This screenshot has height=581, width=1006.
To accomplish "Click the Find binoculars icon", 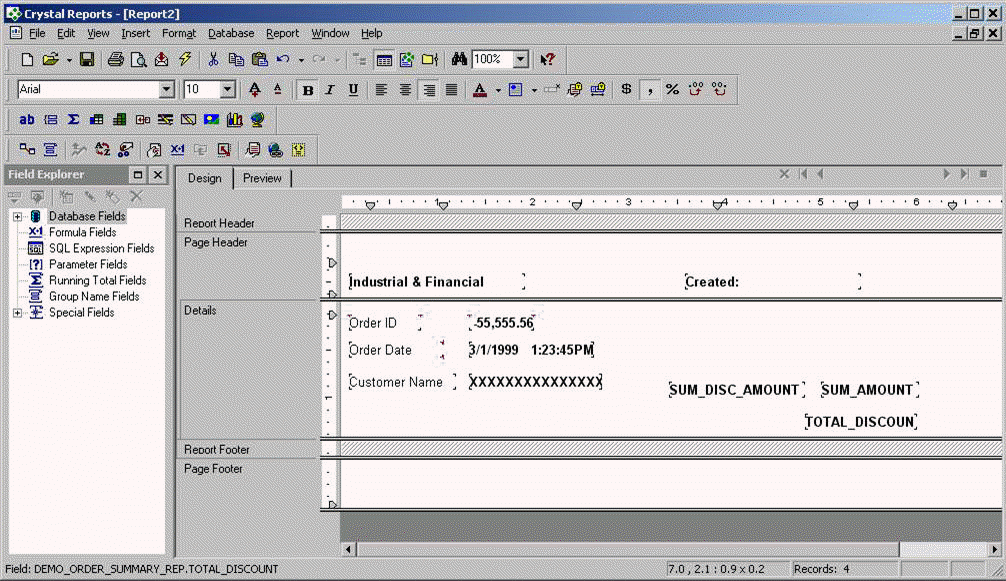I will (x=460, y=60).
